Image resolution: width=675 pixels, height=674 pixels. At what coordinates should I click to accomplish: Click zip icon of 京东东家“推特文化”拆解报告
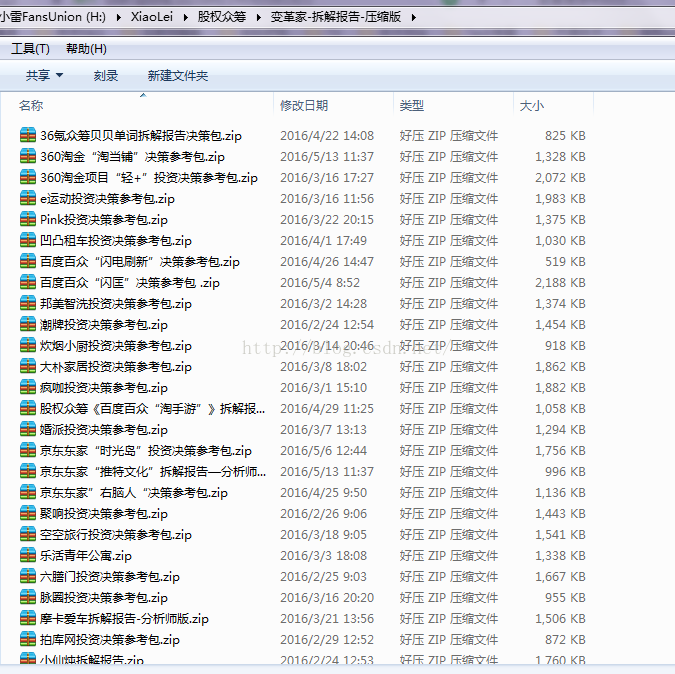point(28,471)
